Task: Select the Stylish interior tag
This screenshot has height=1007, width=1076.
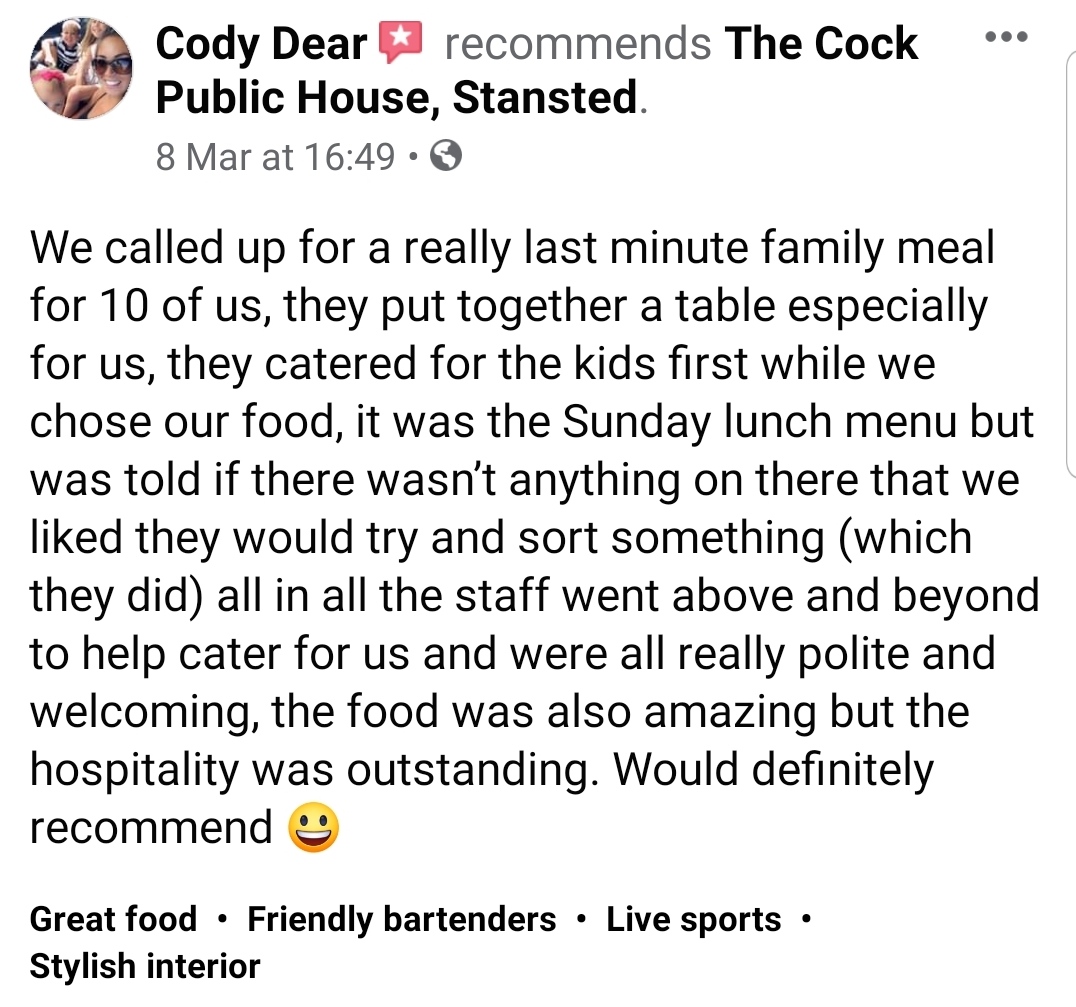Action: pos(145,966)
